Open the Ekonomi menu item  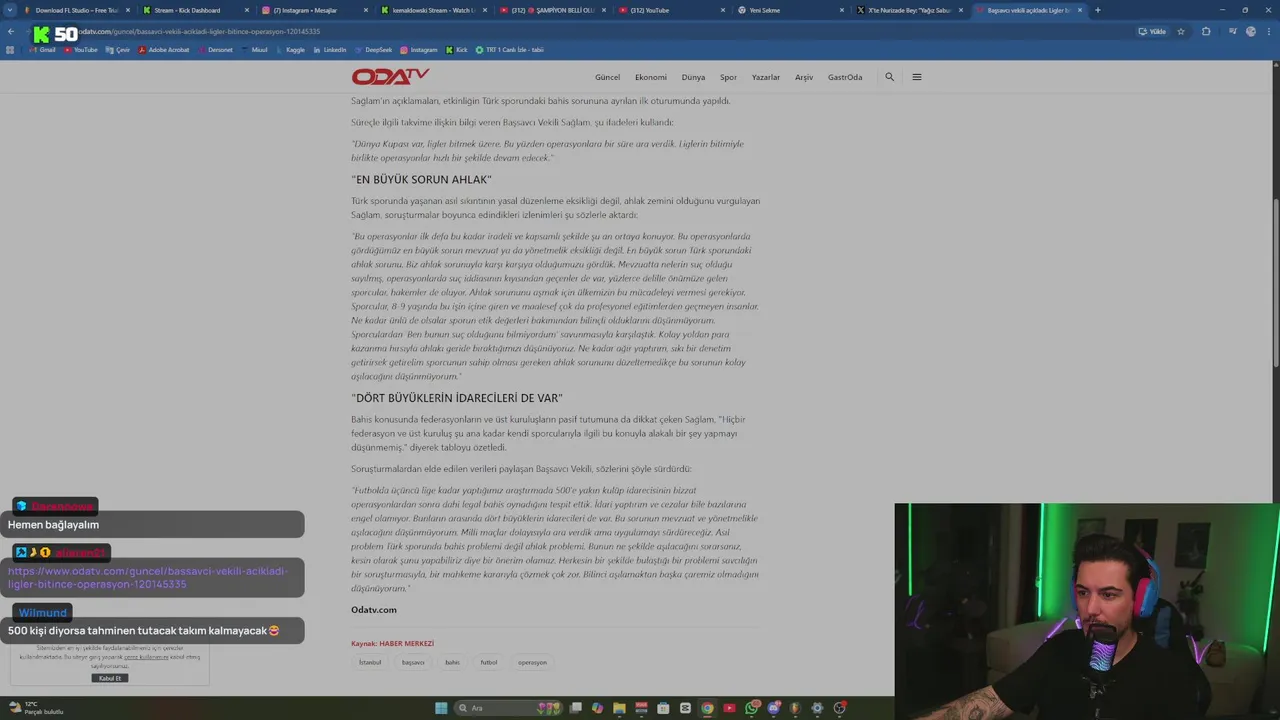point(651,77)
